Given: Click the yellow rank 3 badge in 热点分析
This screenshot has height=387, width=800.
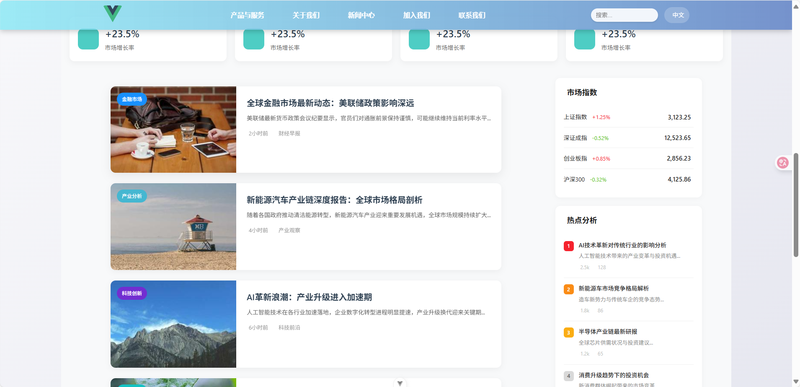Looking at the screenshot, I should pyautogui.click(x=568, y=332).
